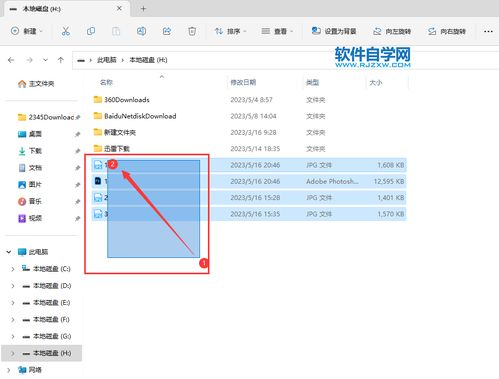Select the 本地磁盘 (H:) window tab

pyautogui.click(x=67, y=9)
